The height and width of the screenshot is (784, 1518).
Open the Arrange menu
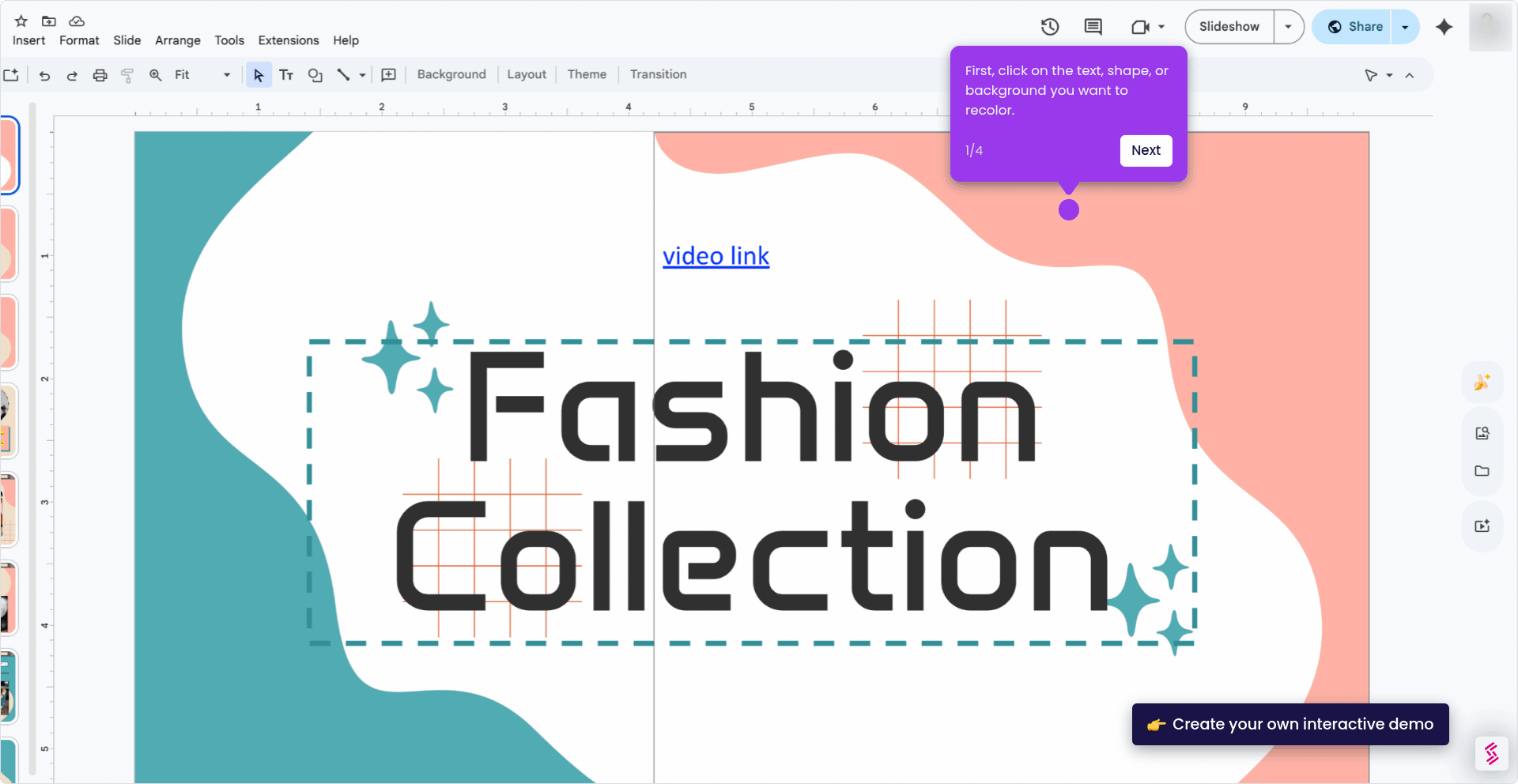[178, 40]
